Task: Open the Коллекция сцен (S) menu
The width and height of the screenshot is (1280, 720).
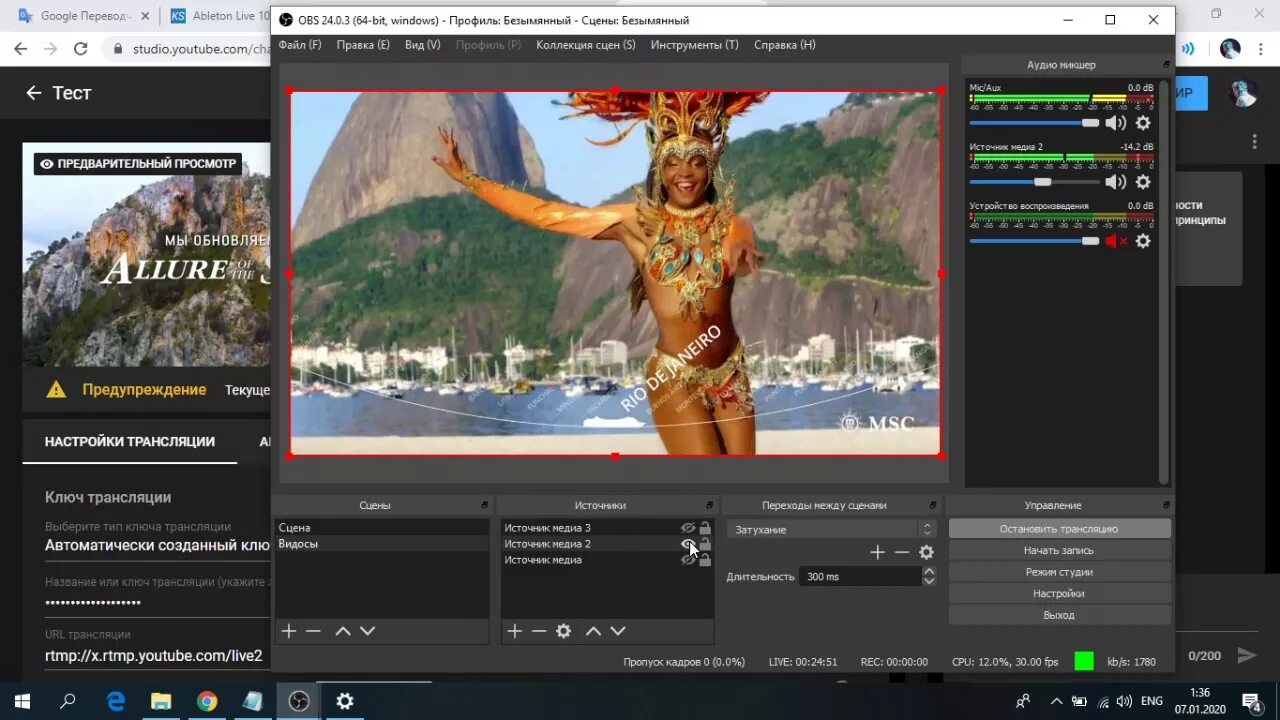Action: click(585, 45)
